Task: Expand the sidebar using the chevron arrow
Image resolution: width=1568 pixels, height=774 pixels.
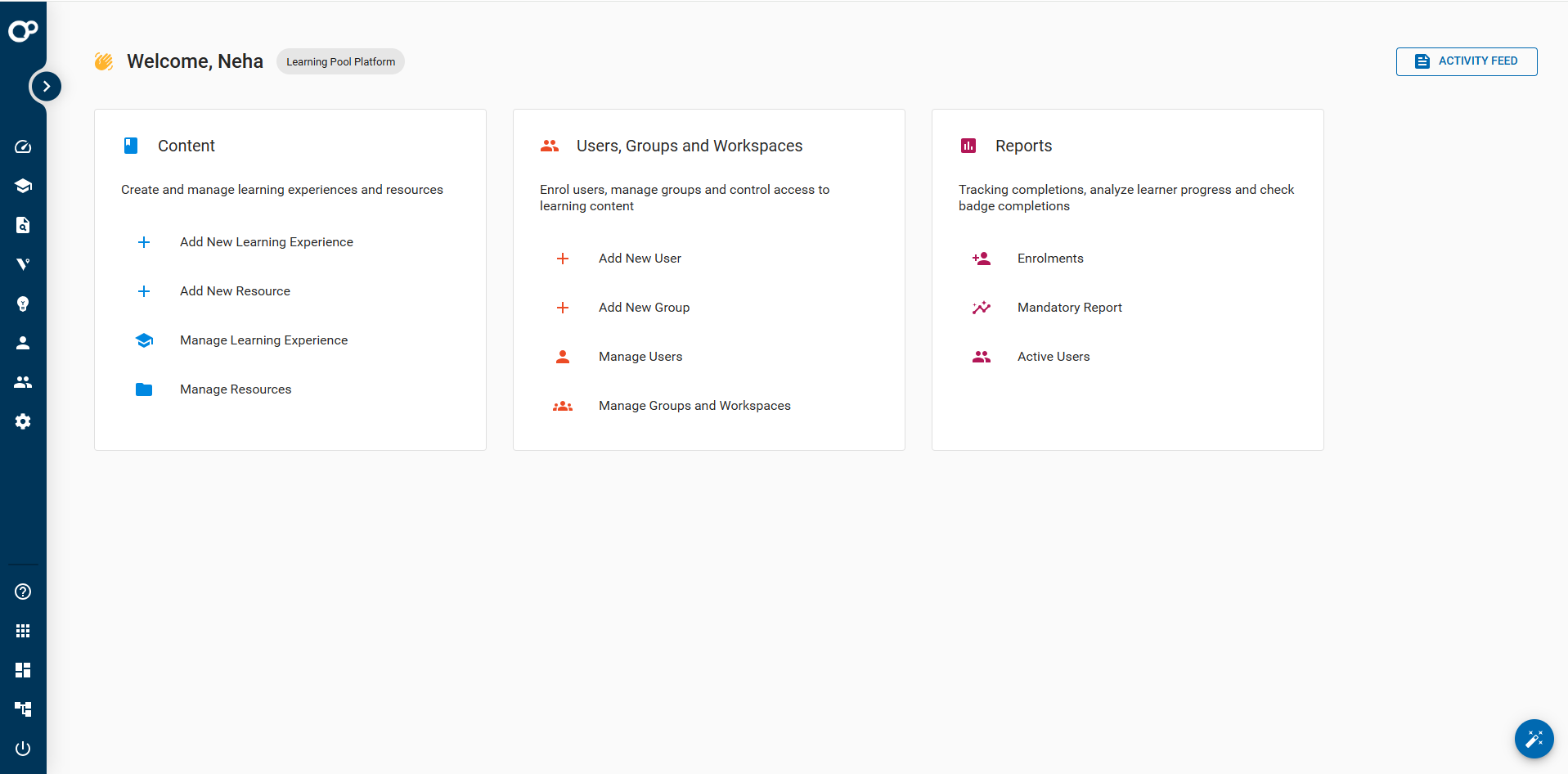Action: 46,85
